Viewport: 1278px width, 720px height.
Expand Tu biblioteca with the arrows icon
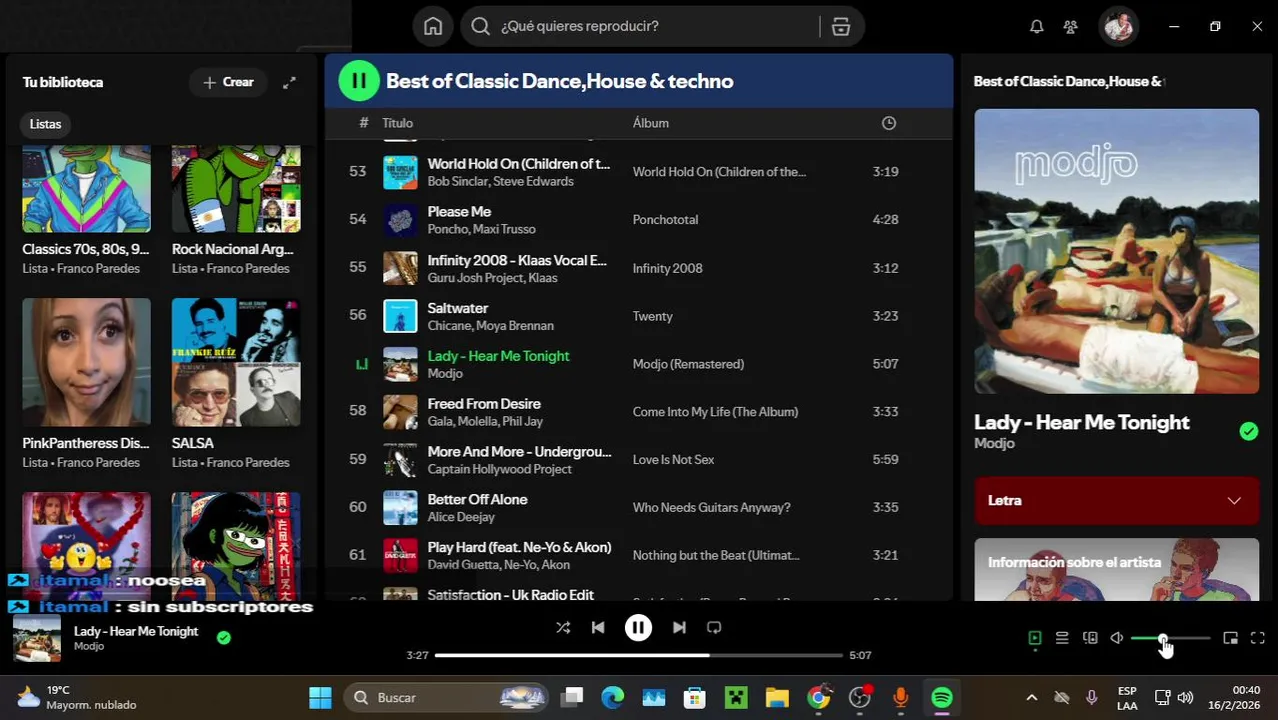click(x=289, y=83)
